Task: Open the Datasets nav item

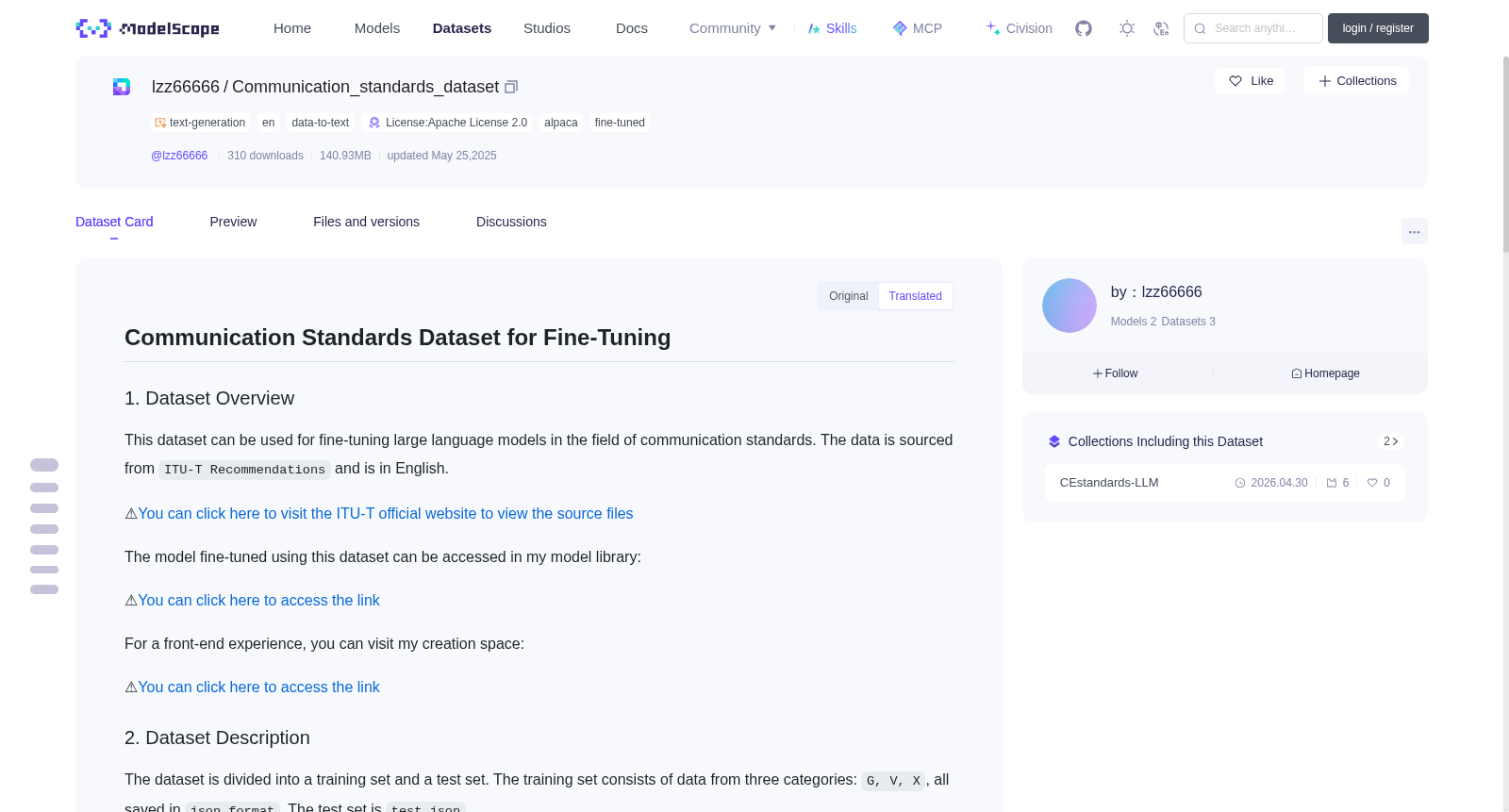Action: [x=462, y=28]
